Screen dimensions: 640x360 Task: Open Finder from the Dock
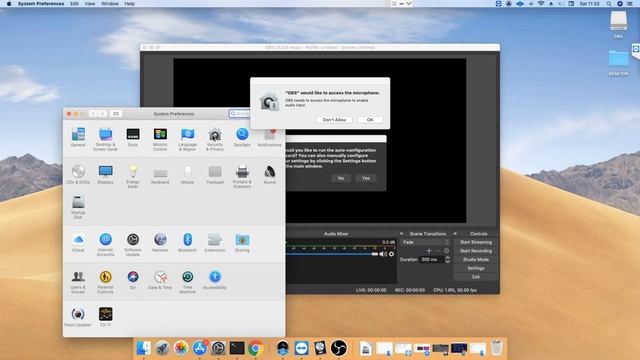coord(143,348)
